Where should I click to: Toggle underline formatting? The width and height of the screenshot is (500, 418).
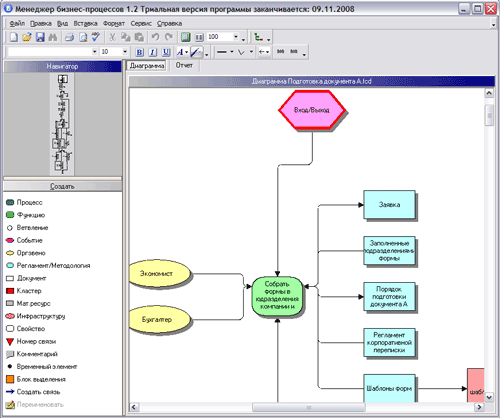pos(166,52)
